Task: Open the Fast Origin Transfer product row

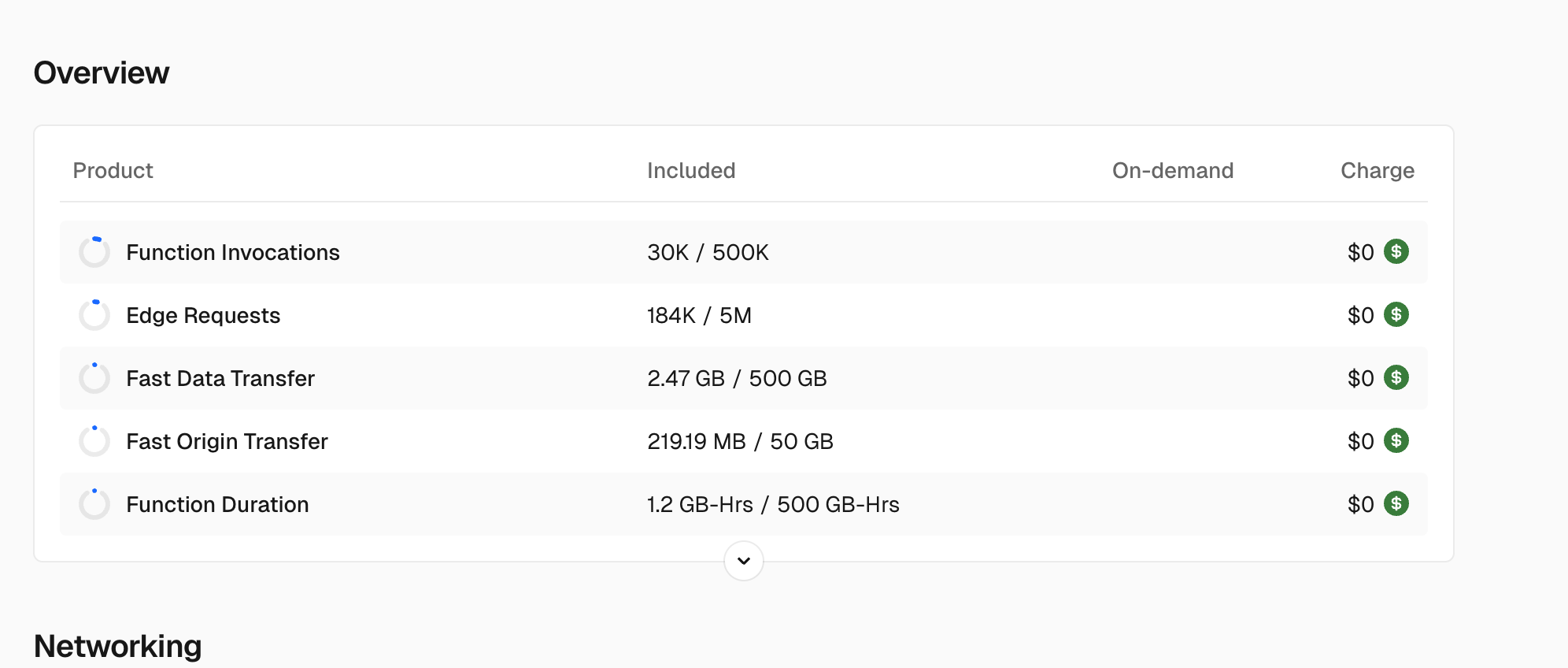Action: click(x=227, y=441)
